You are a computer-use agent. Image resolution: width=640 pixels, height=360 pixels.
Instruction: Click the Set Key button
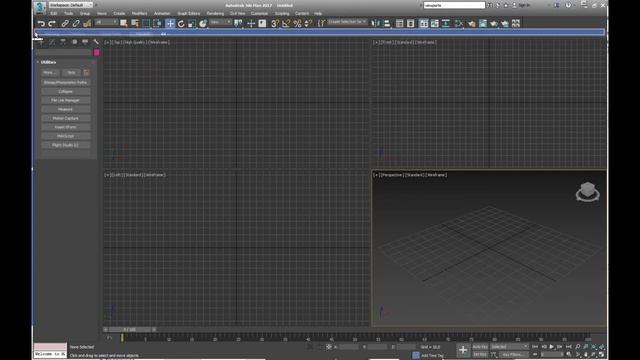pyautogui.click(x=480, y=354)
